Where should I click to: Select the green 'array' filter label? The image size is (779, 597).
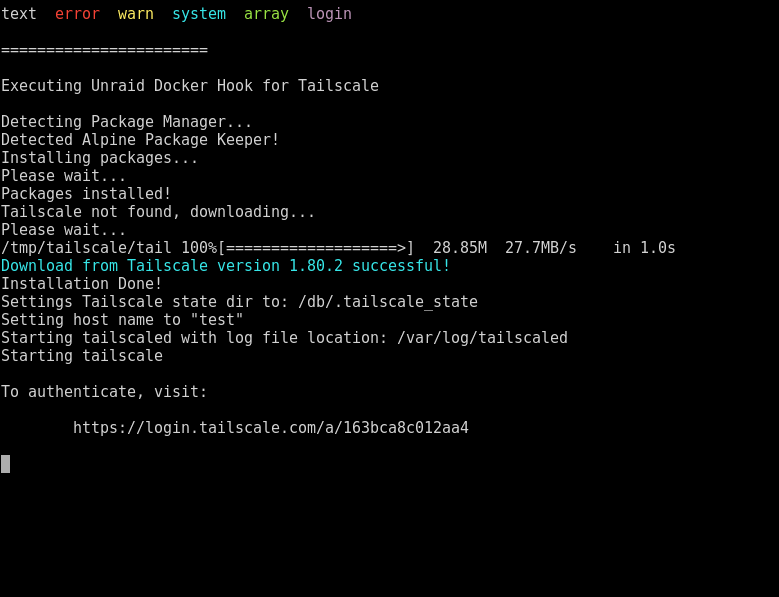pyautogui.click(x=266, y=14)
